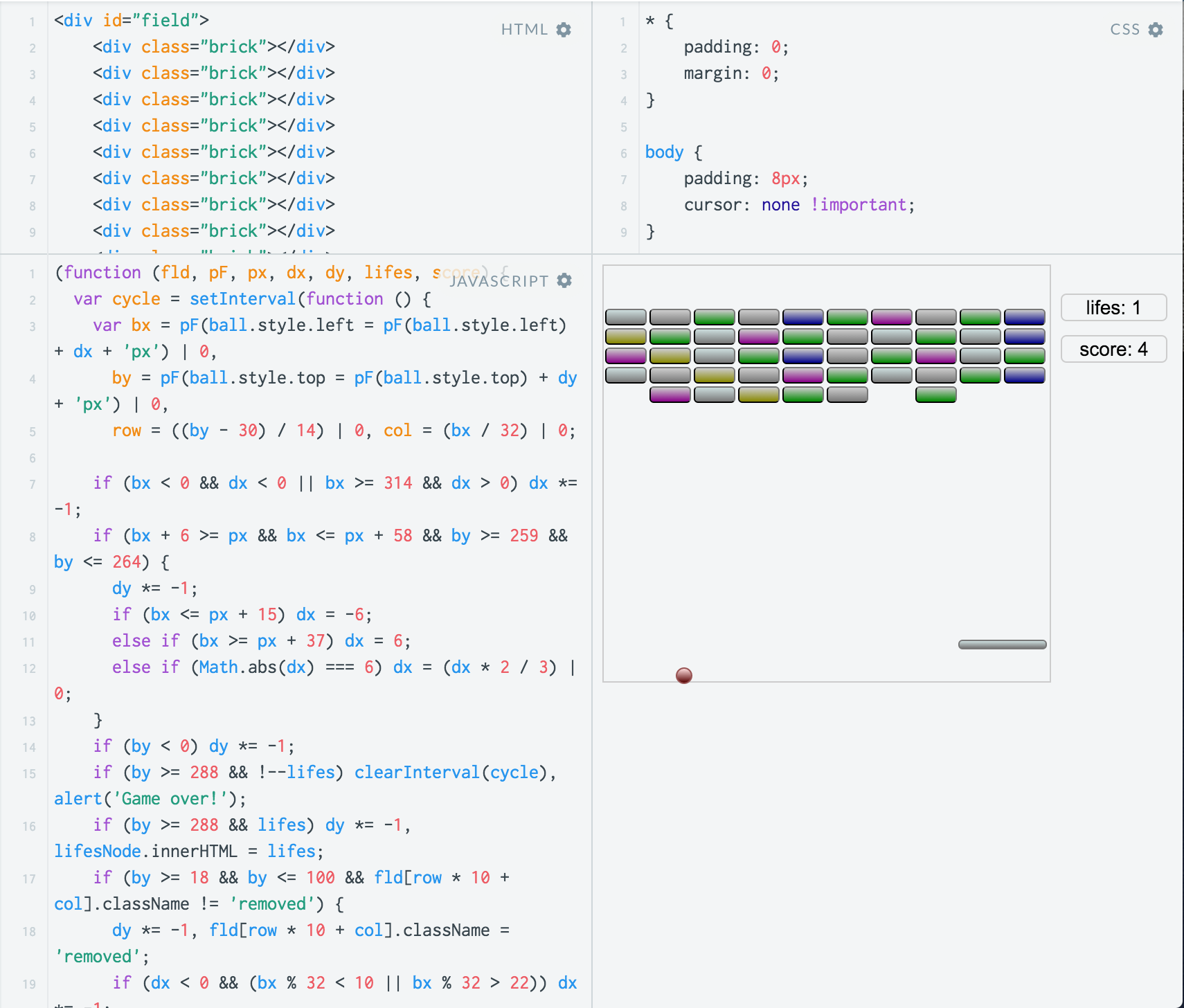This screenshot has height=1008, width=1184.
Task: Open JavaScript panel settings gear
Action: point(564,280)
